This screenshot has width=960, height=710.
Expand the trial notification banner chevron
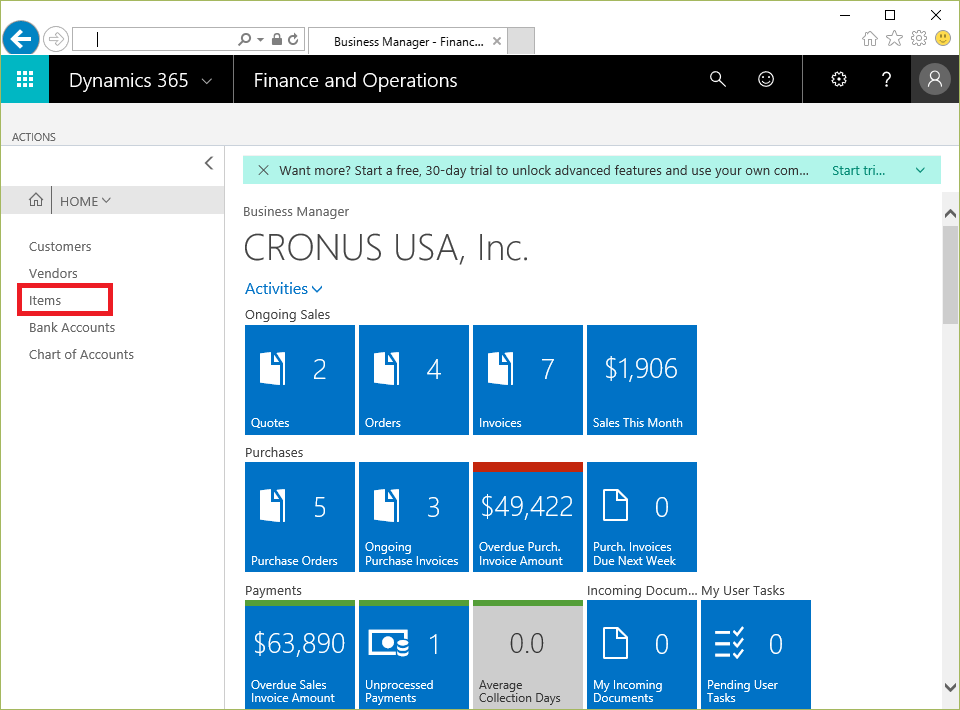click(x=920, y=170)
